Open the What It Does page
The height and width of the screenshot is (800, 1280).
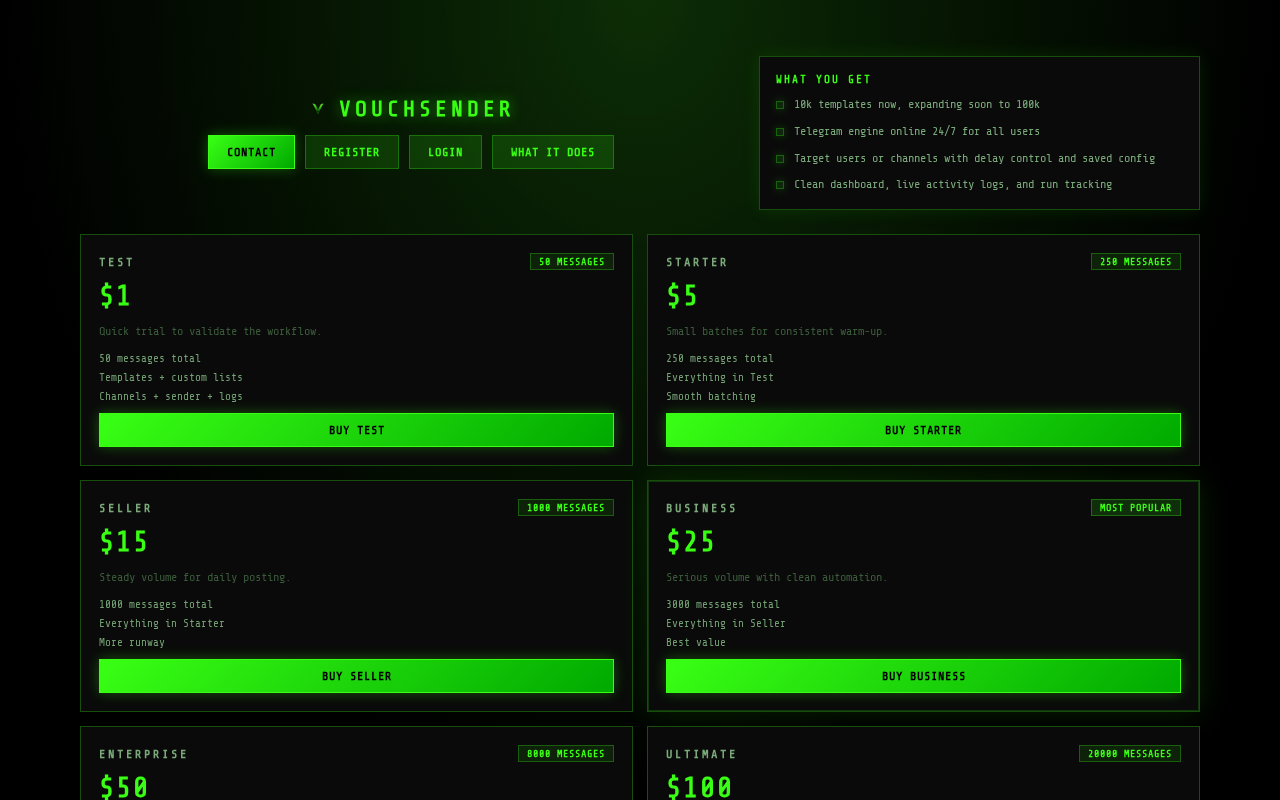pos(553,152)
